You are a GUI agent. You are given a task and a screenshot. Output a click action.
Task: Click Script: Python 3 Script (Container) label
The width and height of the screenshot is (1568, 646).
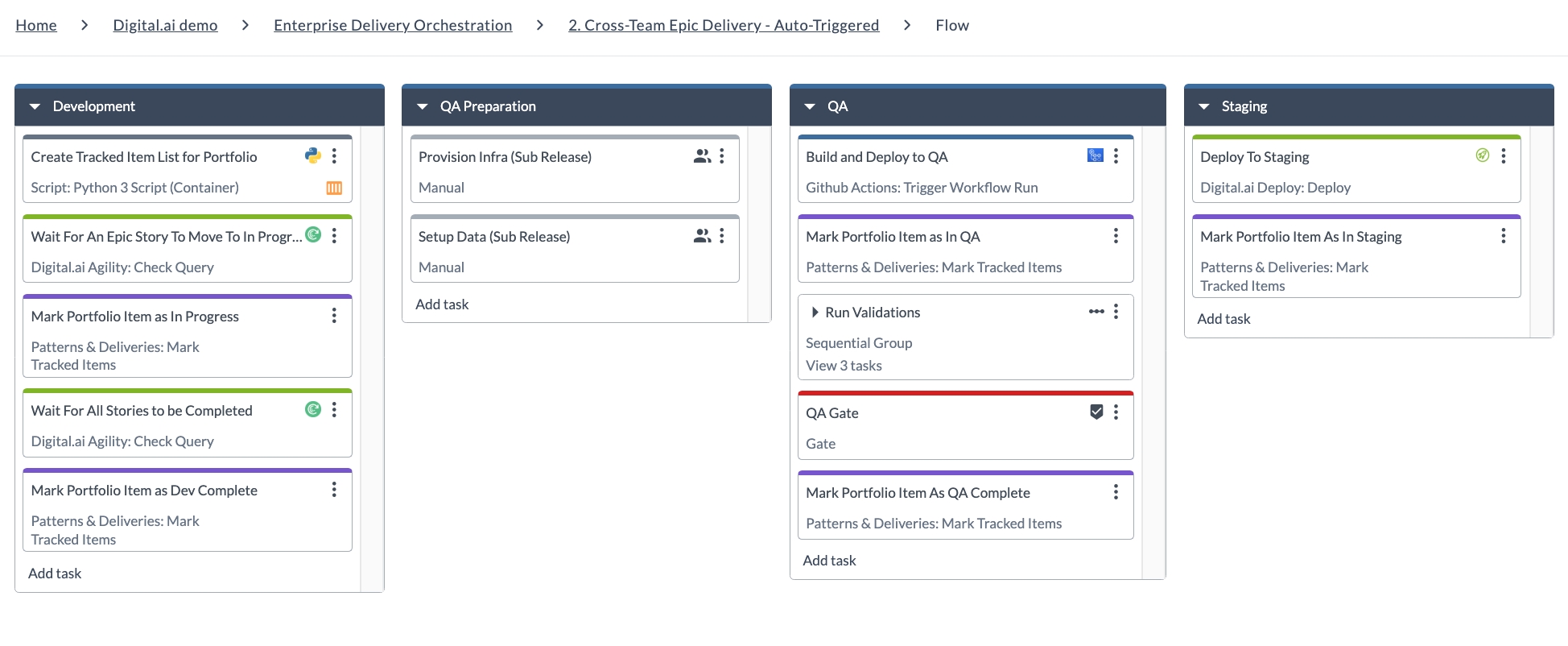[x=134, y=188]
